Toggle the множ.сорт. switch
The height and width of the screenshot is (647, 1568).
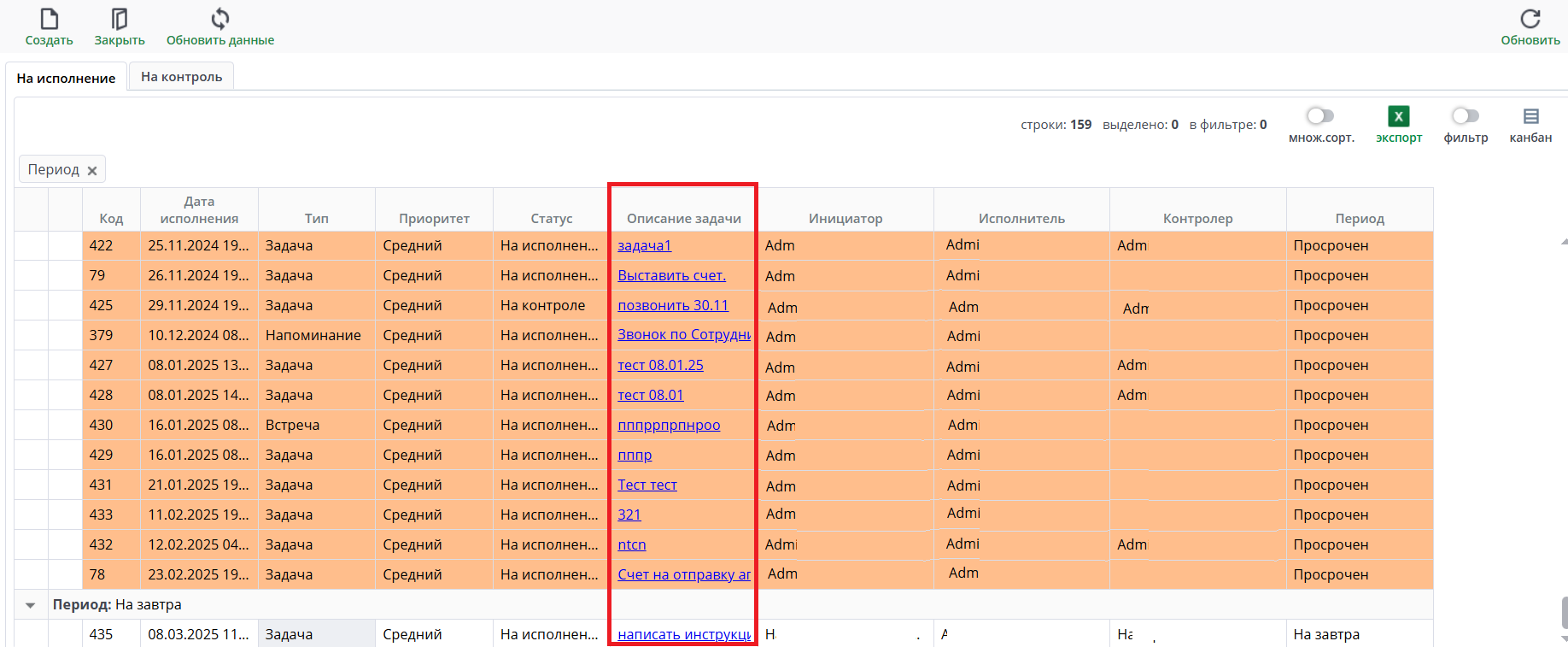(1320, 116)
